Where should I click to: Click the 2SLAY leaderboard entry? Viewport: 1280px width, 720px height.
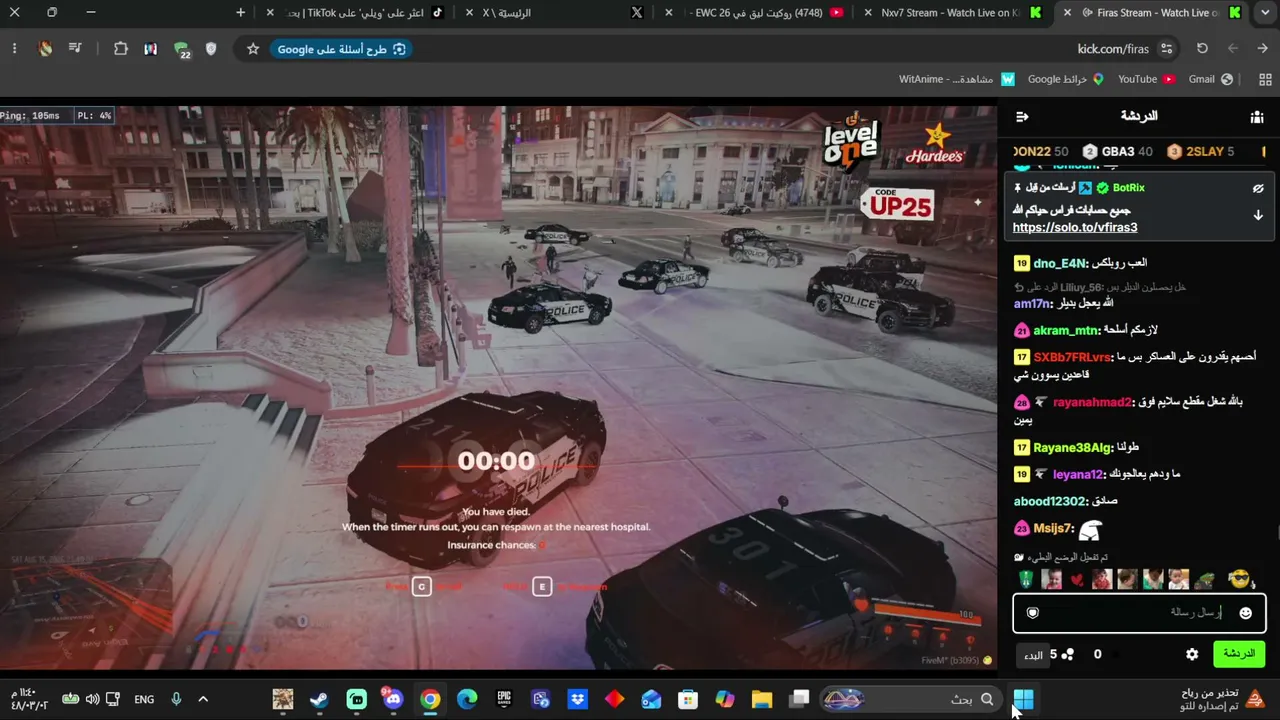click(1200, 152)
